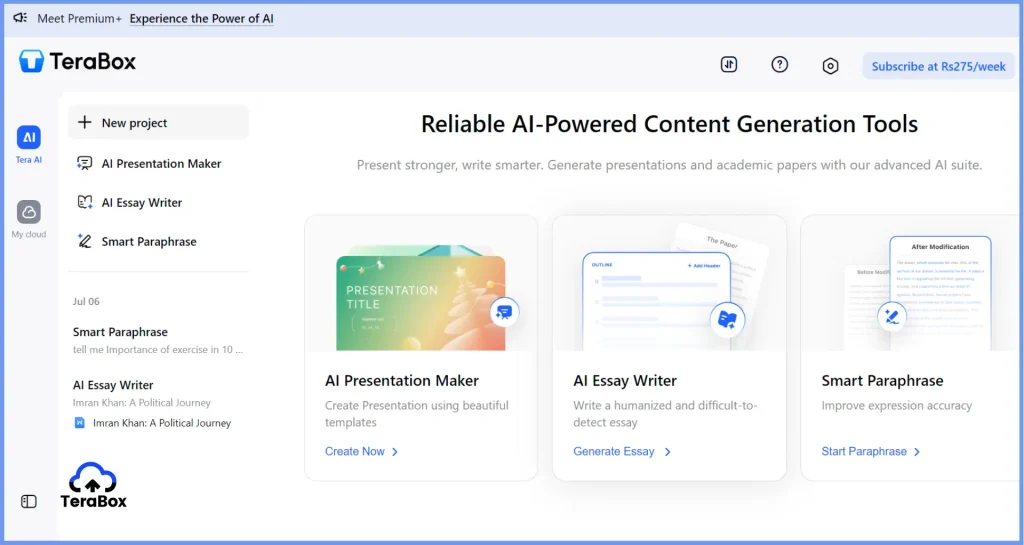Click the chevron next to Start Paraphrase
The height and width of the screenshot is (545, 1024).
pyautogui.click(x=917, y=452)
